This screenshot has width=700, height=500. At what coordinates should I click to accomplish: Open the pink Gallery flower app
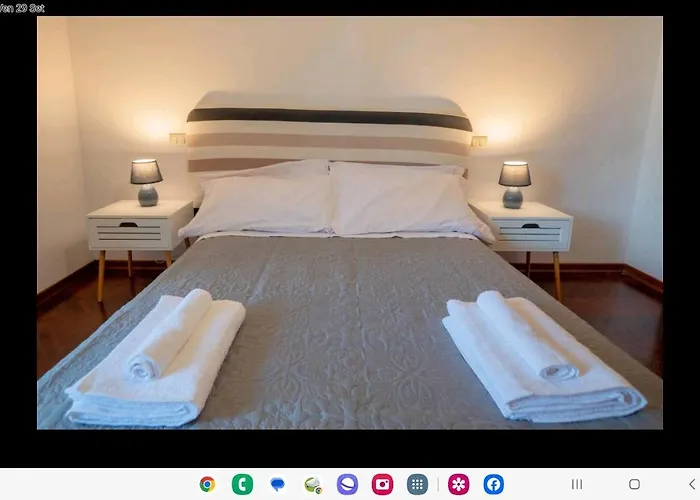(458, 484)
